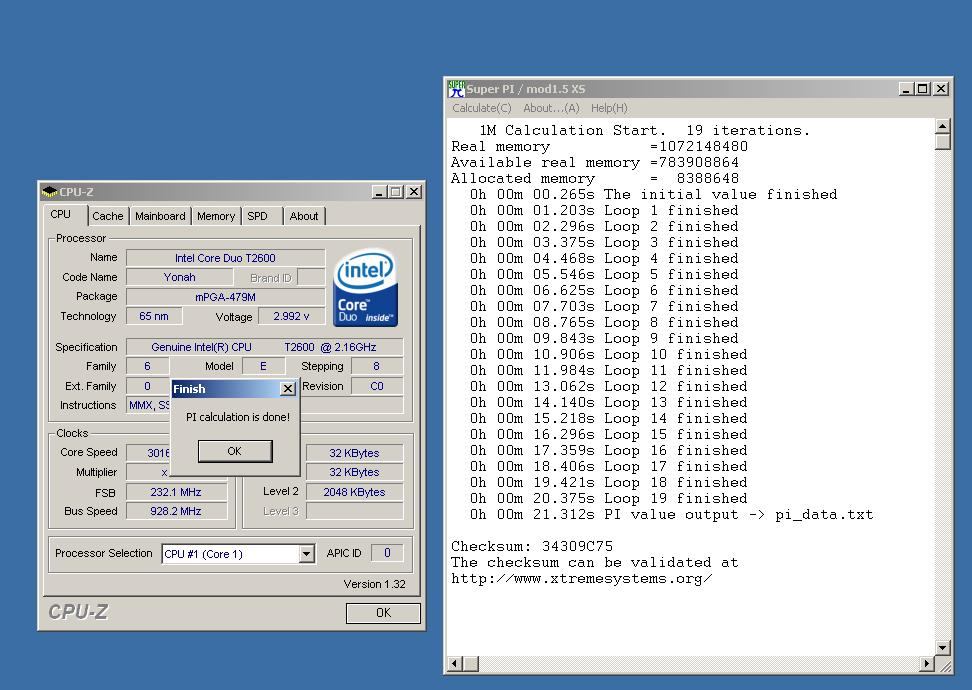Switch to the SPD tab in CPU-Z
972x690 pixels.
coord(257,216)
